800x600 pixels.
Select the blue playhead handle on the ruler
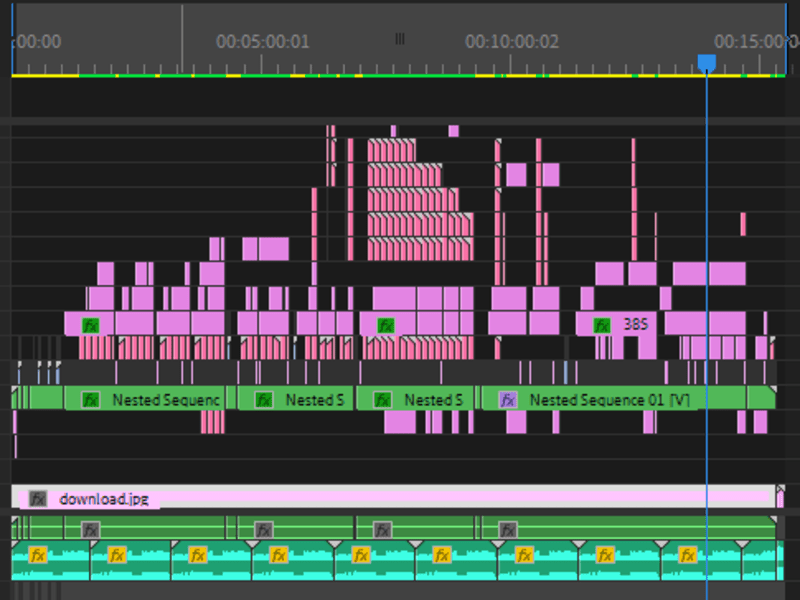[x=707, y=63]
